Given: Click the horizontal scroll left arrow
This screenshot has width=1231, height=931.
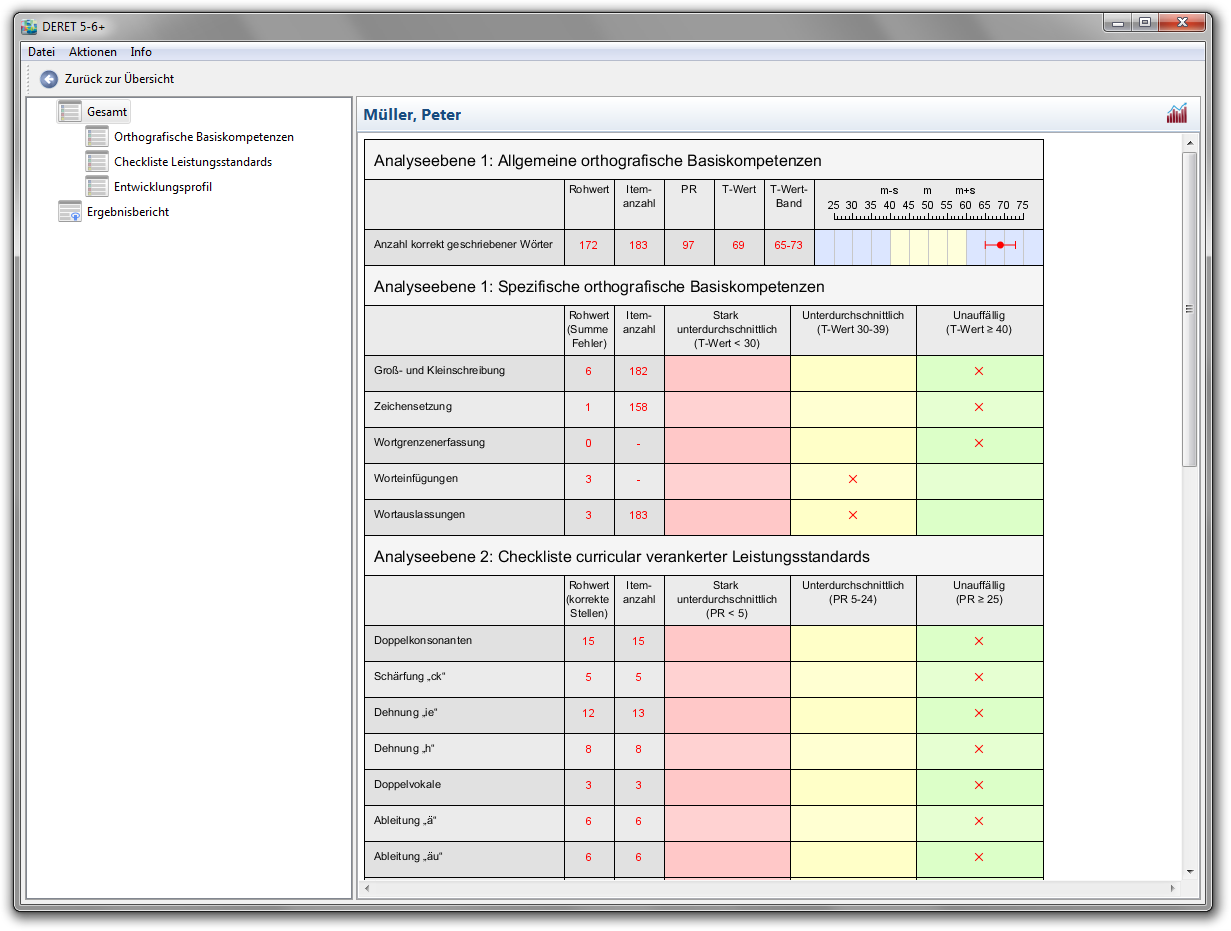Looking at the screenshot, I should [x=368, y=888].
